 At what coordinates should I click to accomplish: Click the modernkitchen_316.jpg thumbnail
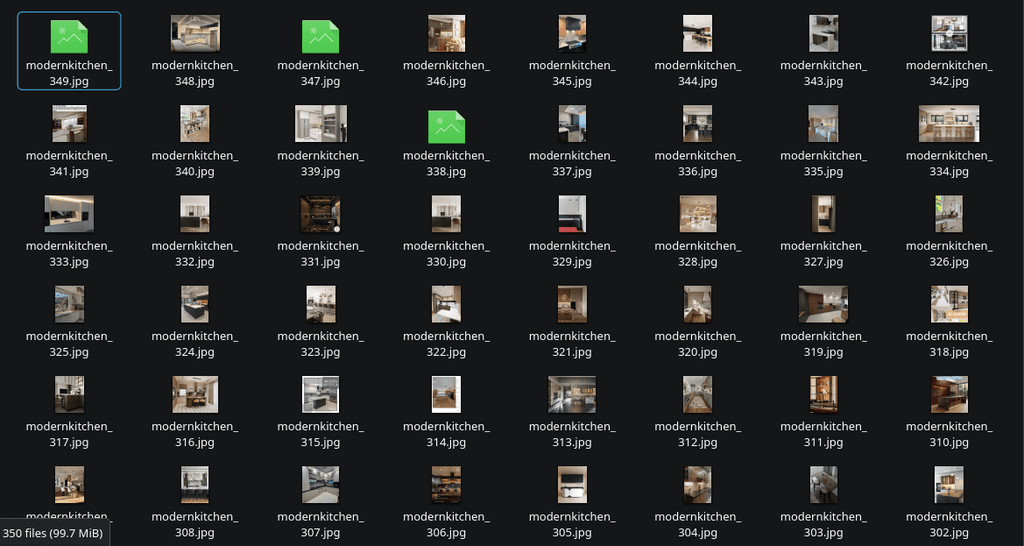[195, 394]
